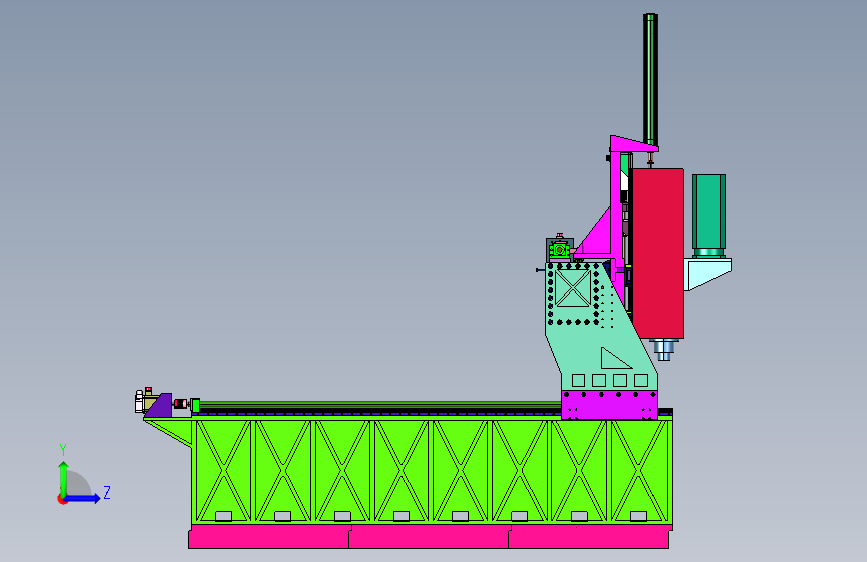The height and width of the screenshot is (562, 867).
Task: Select the red spindle head block
Action: pos(658,253)
